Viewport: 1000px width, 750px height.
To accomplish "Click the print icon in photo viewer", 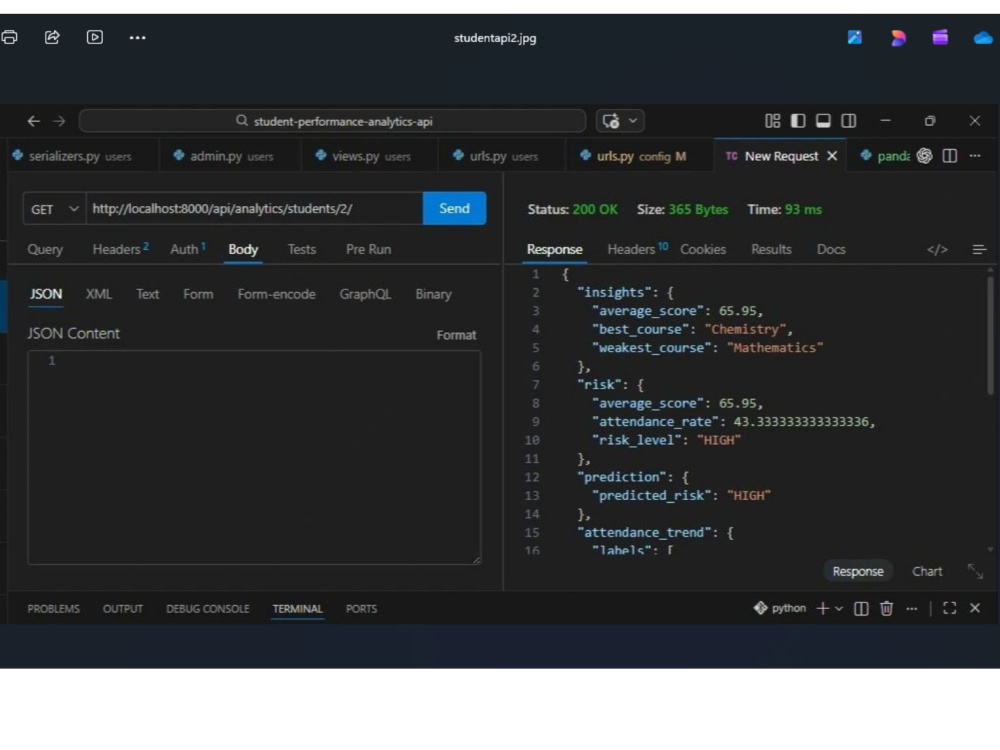I will pyautogui.click(x=9, y=37).
